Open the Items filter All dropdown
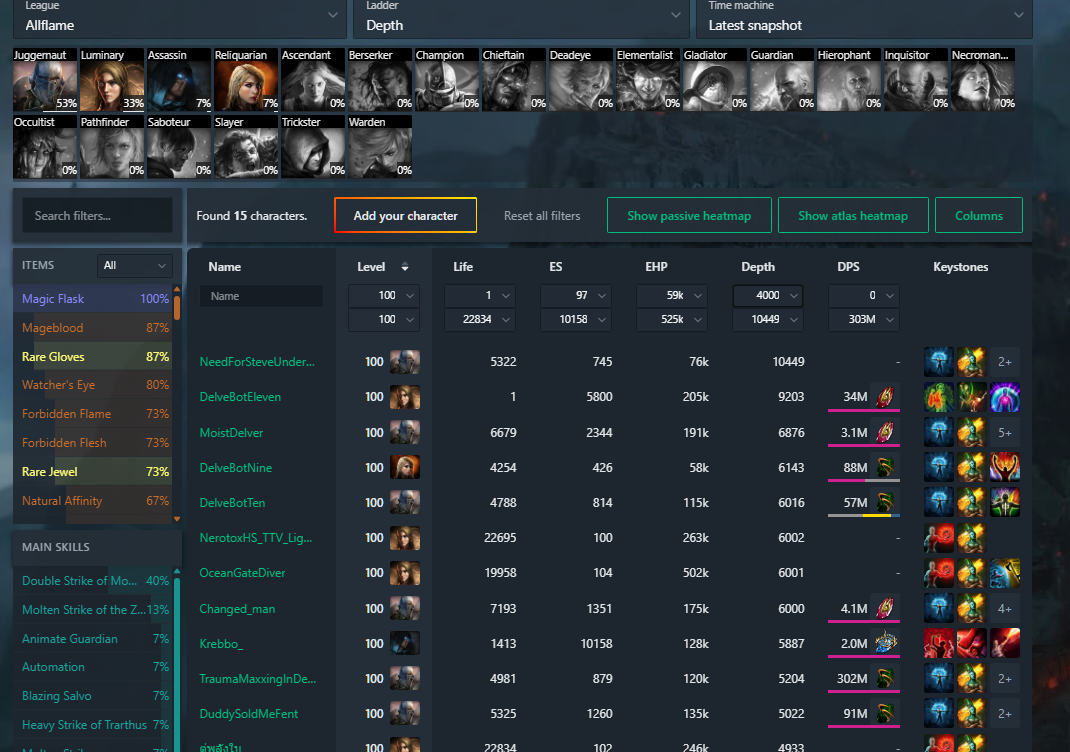Image resolution: width=1070 pixels, height=752 pixels. 135,265
